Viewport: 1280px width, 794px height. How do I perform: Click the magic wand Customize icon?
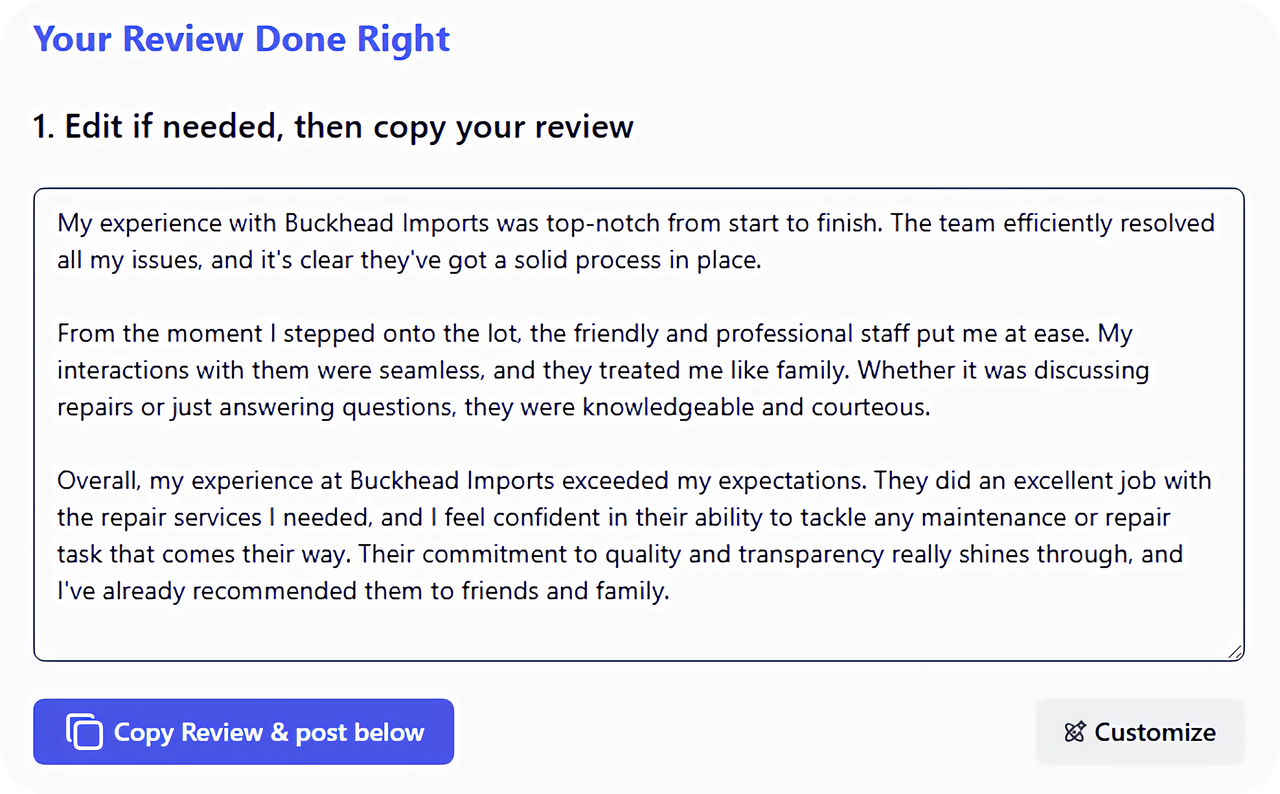tap(1075, 732)
